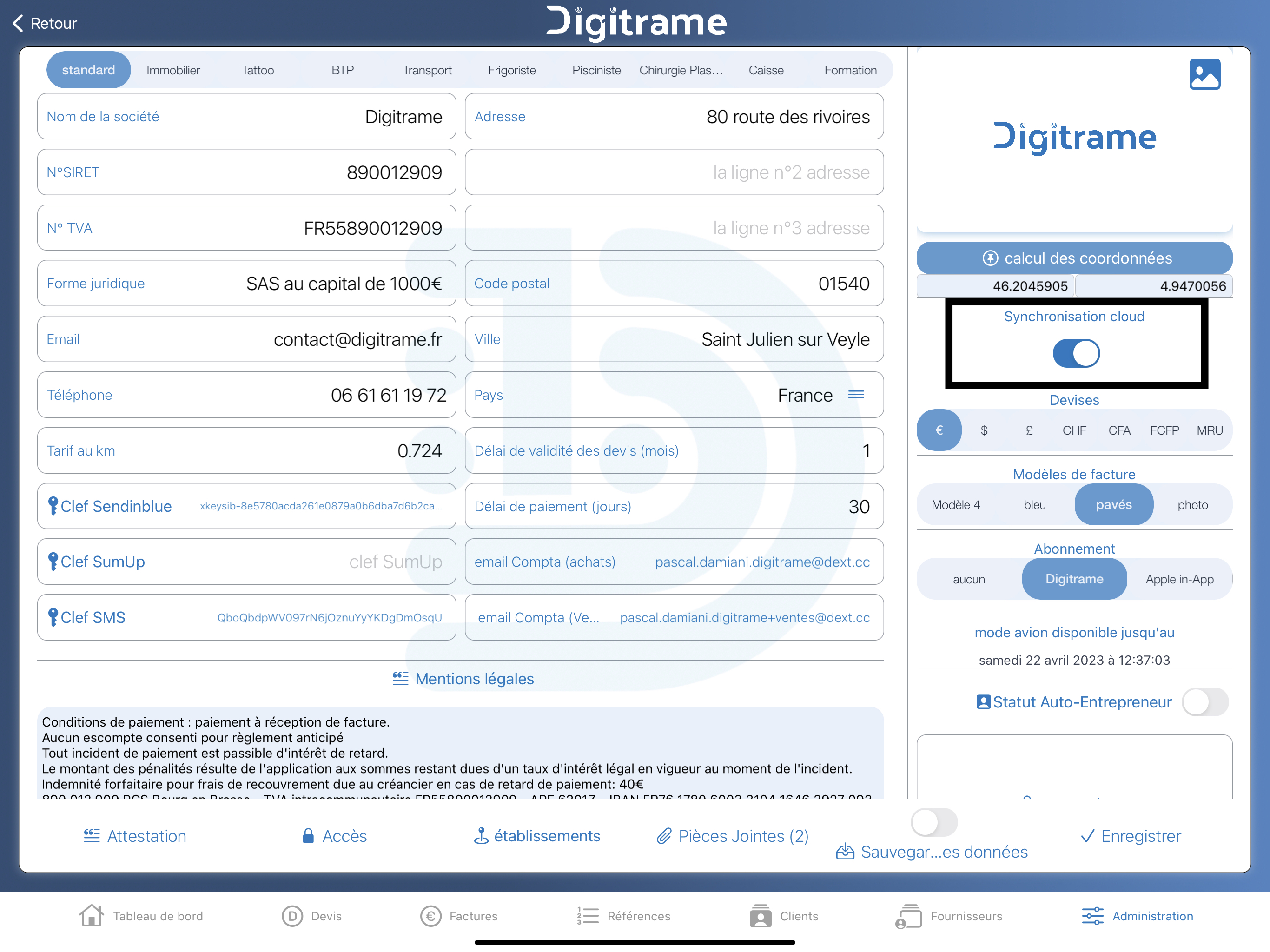This screenshot has width=1270, height=952.
Task: Edit the Téléphone field
Action: 247,395
